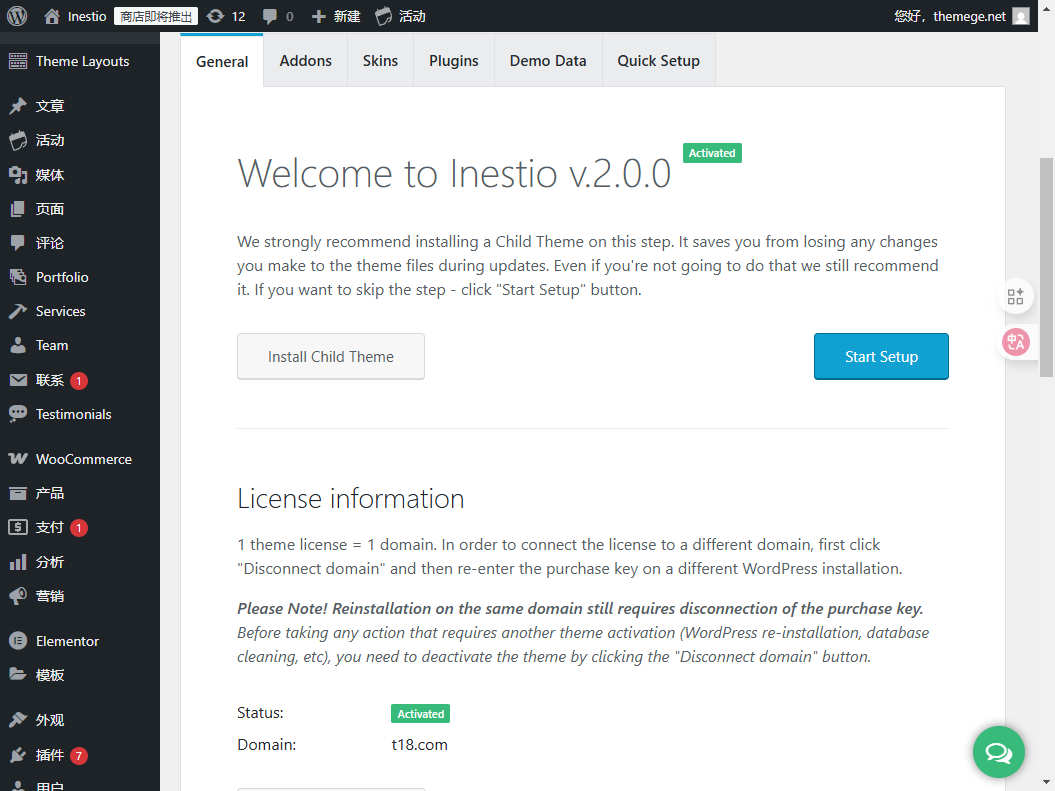Screen dimensions: 1055x791
Task: Click the pink translate floating icon
Action: (x=1015, y=342)
